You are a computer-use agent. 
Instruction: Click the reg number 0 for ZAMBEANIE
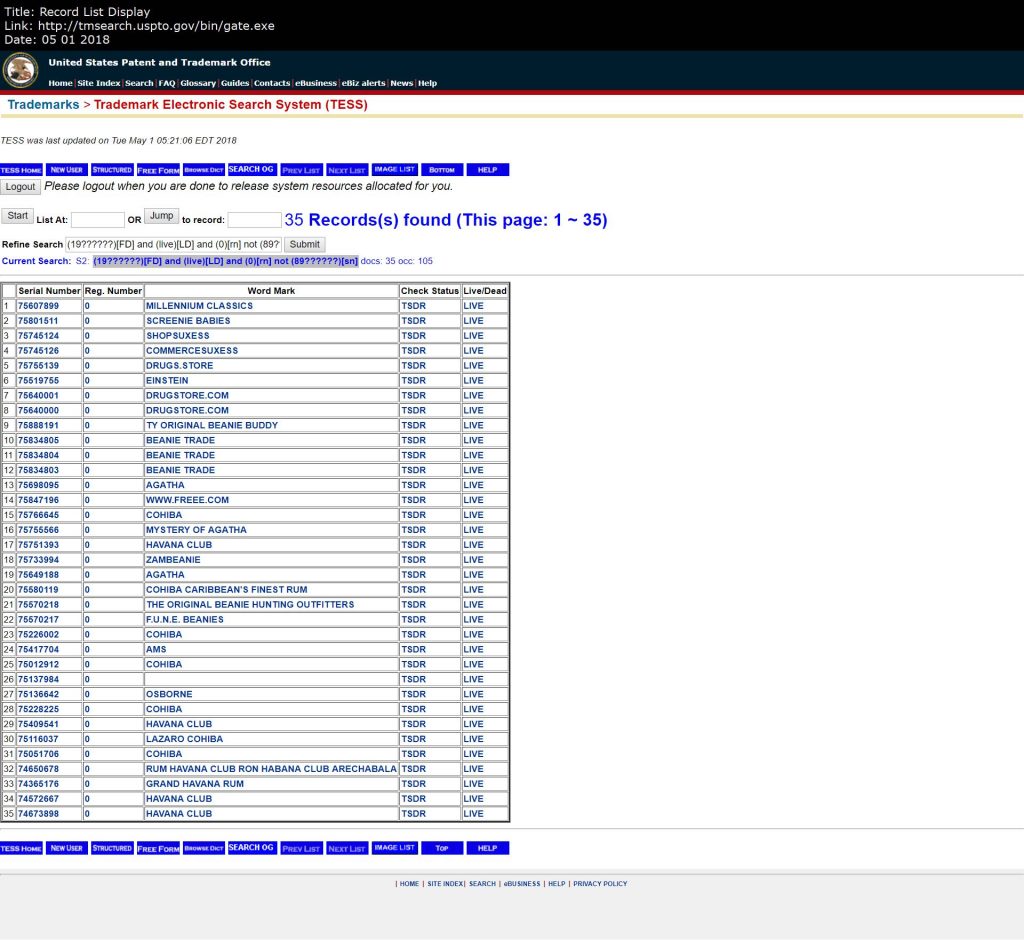tap(87, 560)
